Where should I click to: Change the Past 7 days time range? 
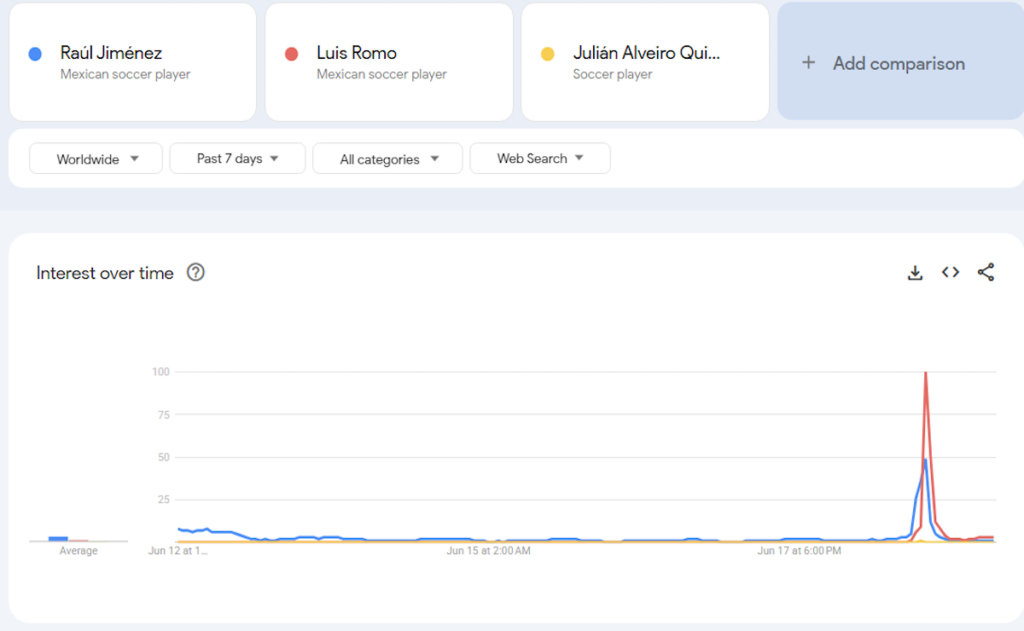(x=237, y=159)
